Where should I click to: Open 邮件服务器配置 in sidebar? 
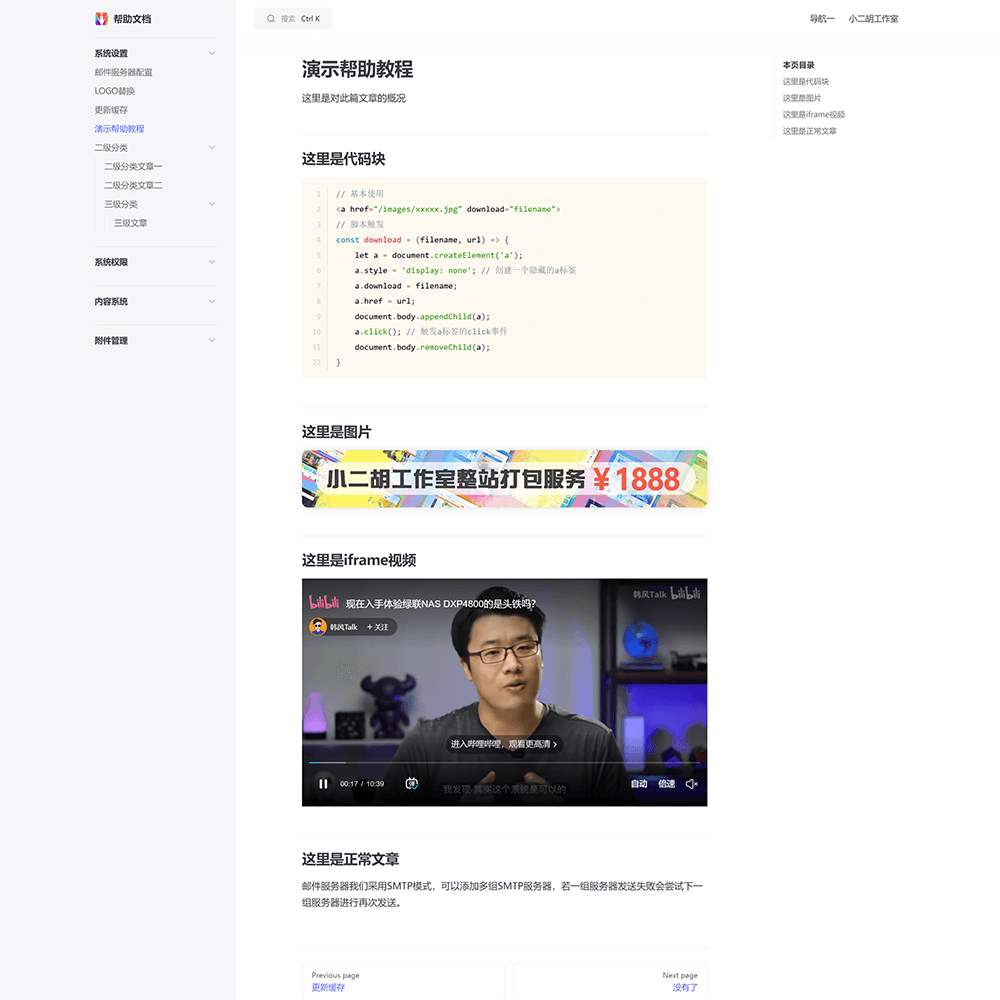123,73
